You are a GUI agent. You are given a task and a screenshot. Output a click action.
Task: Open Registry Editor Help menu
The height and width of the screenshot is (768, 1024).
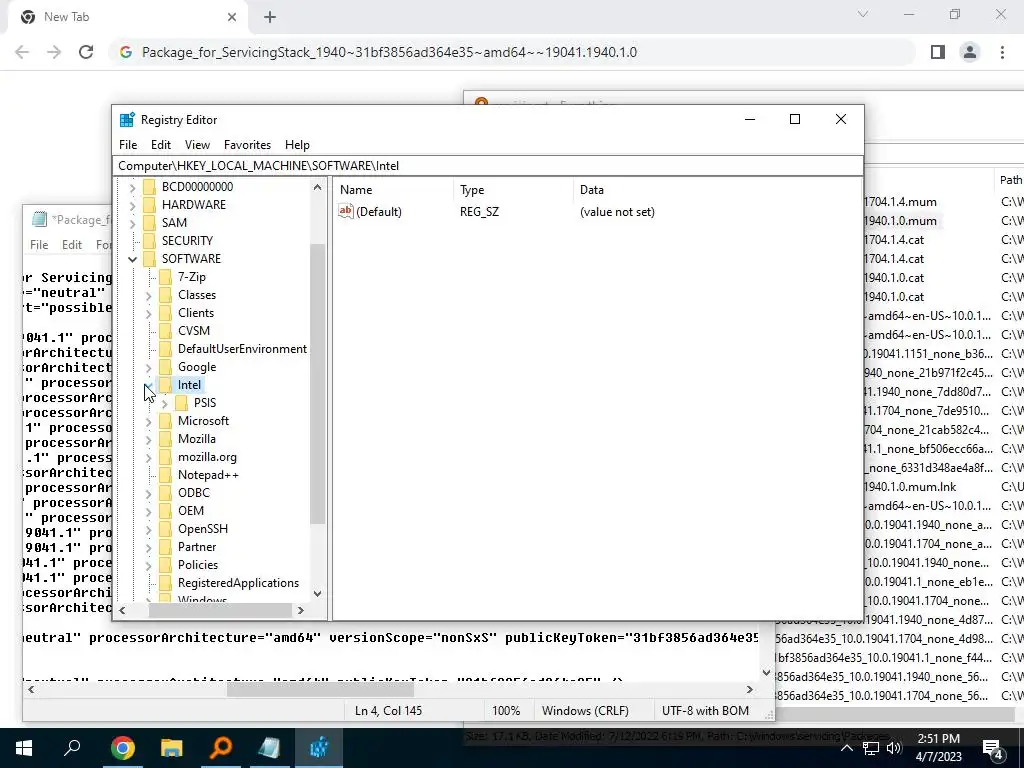click(x=297, y=145)
